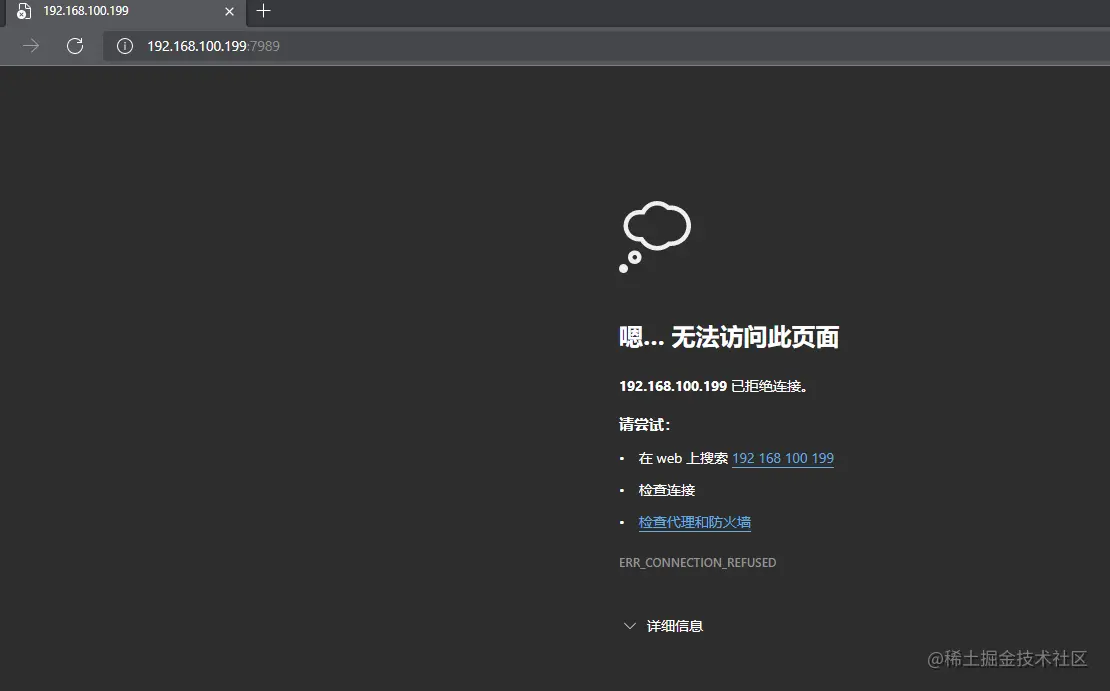
Task: Expand the 详细信息 details section
Action: click(x=663, y=626)
